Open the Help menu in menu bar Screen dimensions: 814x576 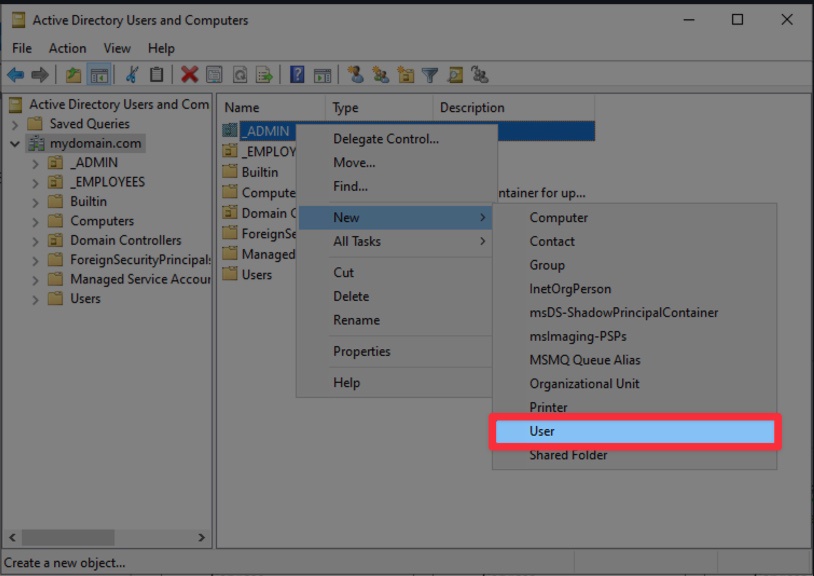tap(161, 48)
